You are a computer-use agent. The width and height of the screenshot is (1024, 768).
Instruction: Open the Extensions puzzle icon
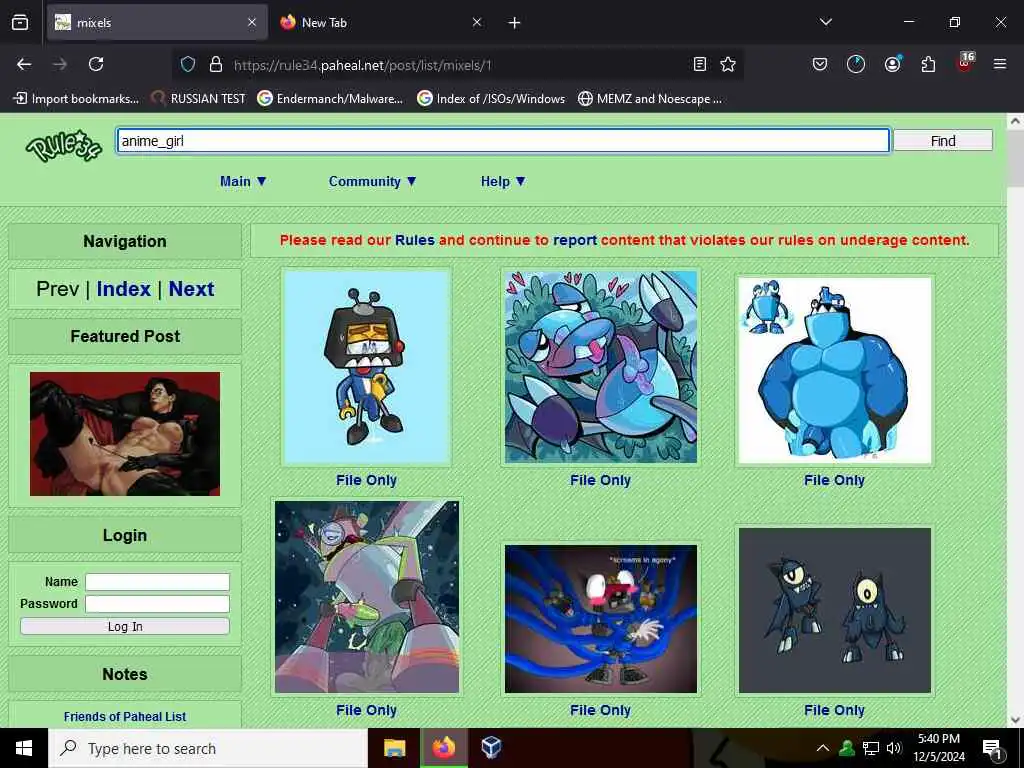pyautogui.click(x=928, y=64)
